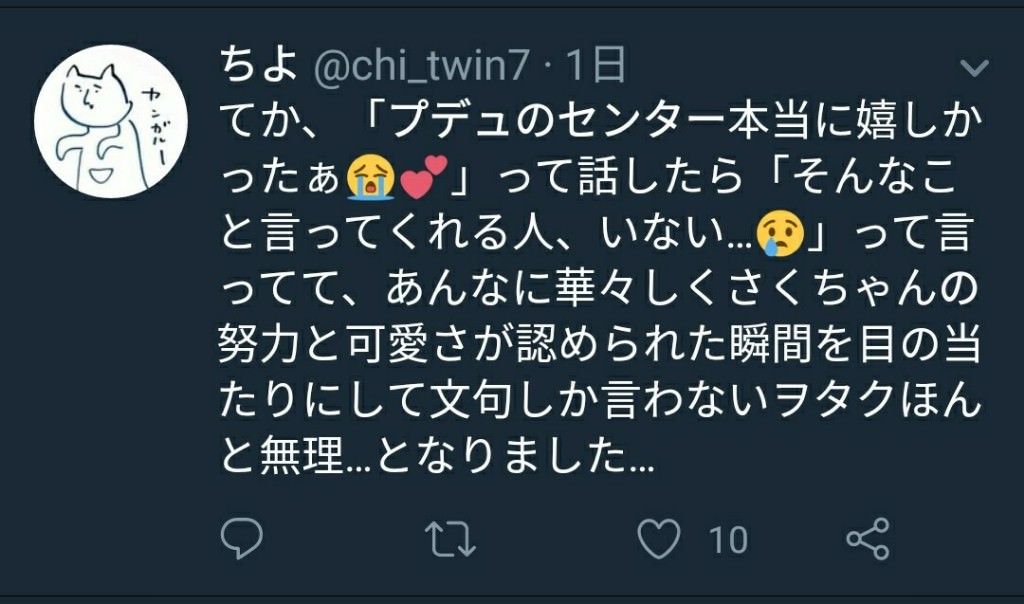Image resolution: width=1024 pixels, height=604 pixels.
Task: Open the tweet options chevron menu
Action: point(974,67)
